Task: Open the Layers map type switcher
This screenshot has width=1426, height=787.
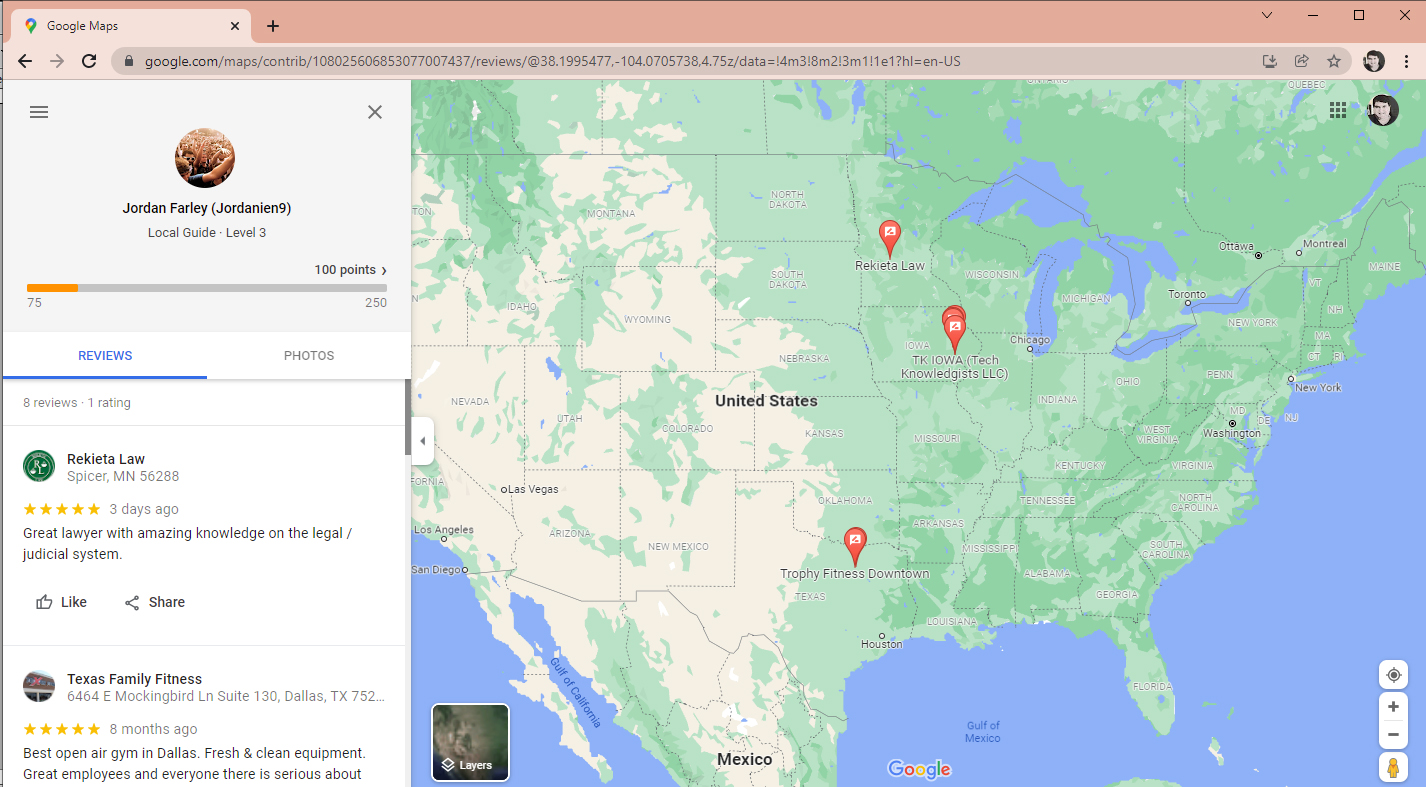Action: [x=470, y=742]
